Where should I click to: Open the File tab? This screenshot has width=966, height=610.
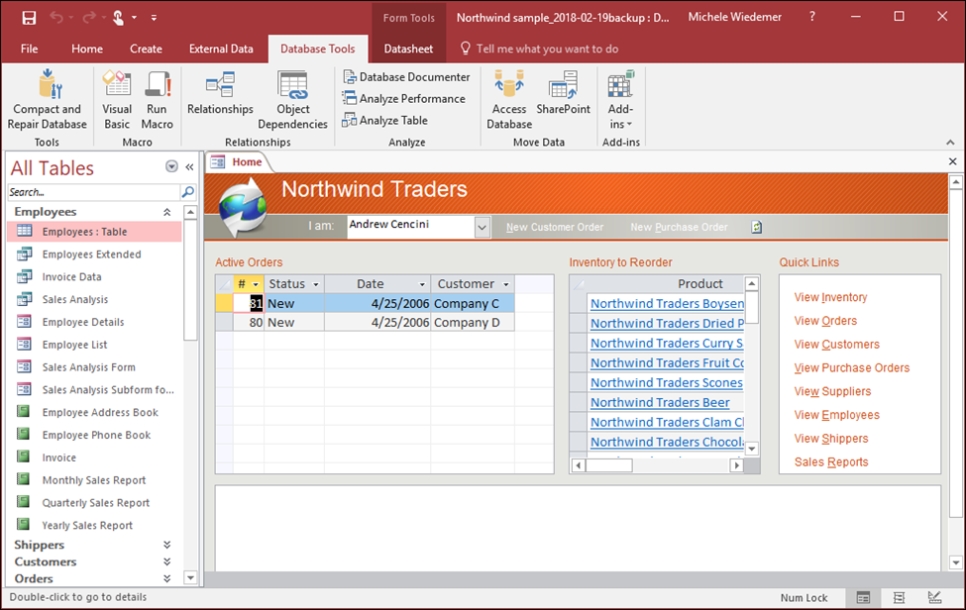click(x=29, y=49)
